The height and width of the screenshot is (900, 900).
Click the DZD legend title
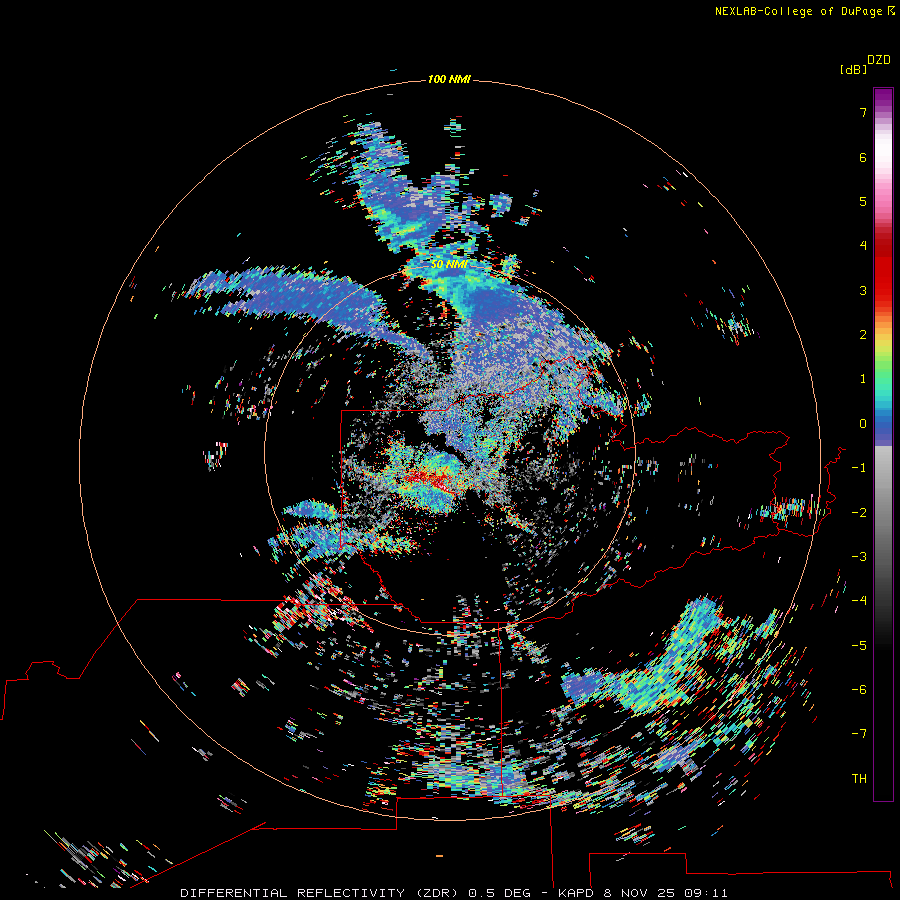point(879,60)
